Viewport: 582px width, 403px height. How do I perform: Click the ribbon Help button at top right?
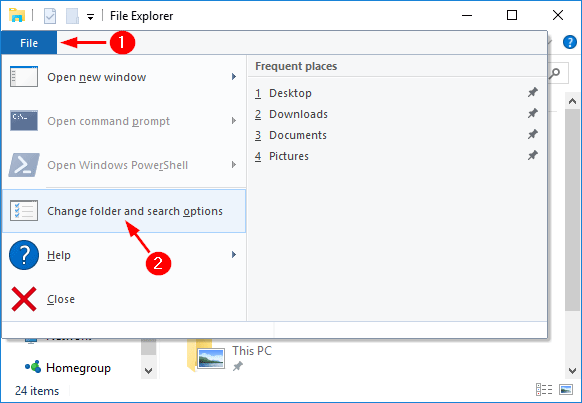tap(570, 42)
